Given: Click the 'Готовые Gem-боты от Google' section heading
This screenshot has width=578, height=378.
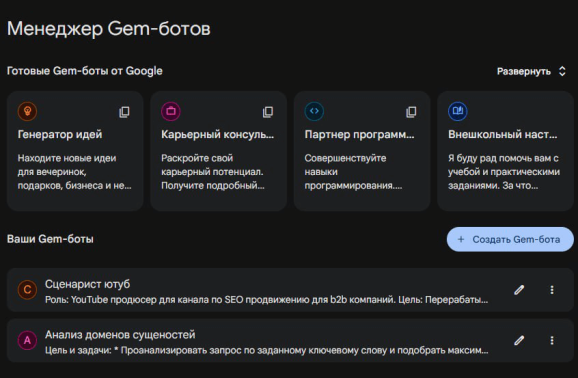Looking at the screenshot, I should tap(85, 71).
